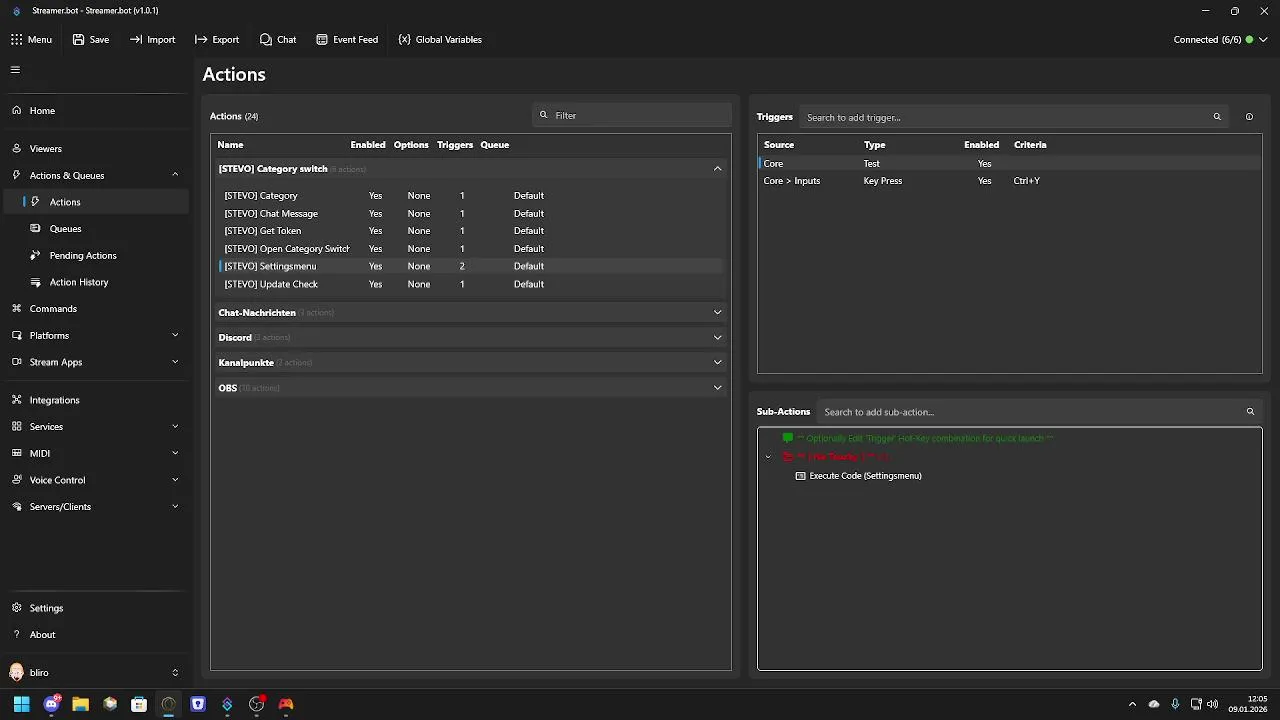Select the Core Test trigger row

1010,163
